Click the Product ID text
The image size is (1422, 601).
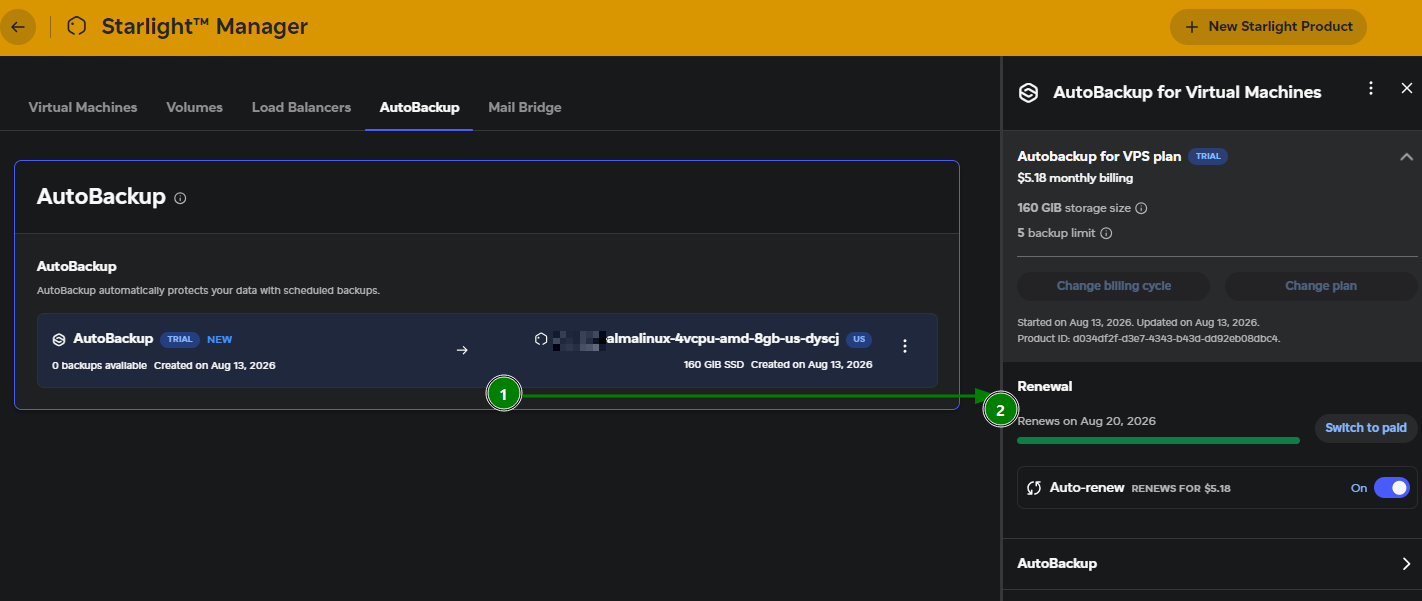click(1149, 338)
